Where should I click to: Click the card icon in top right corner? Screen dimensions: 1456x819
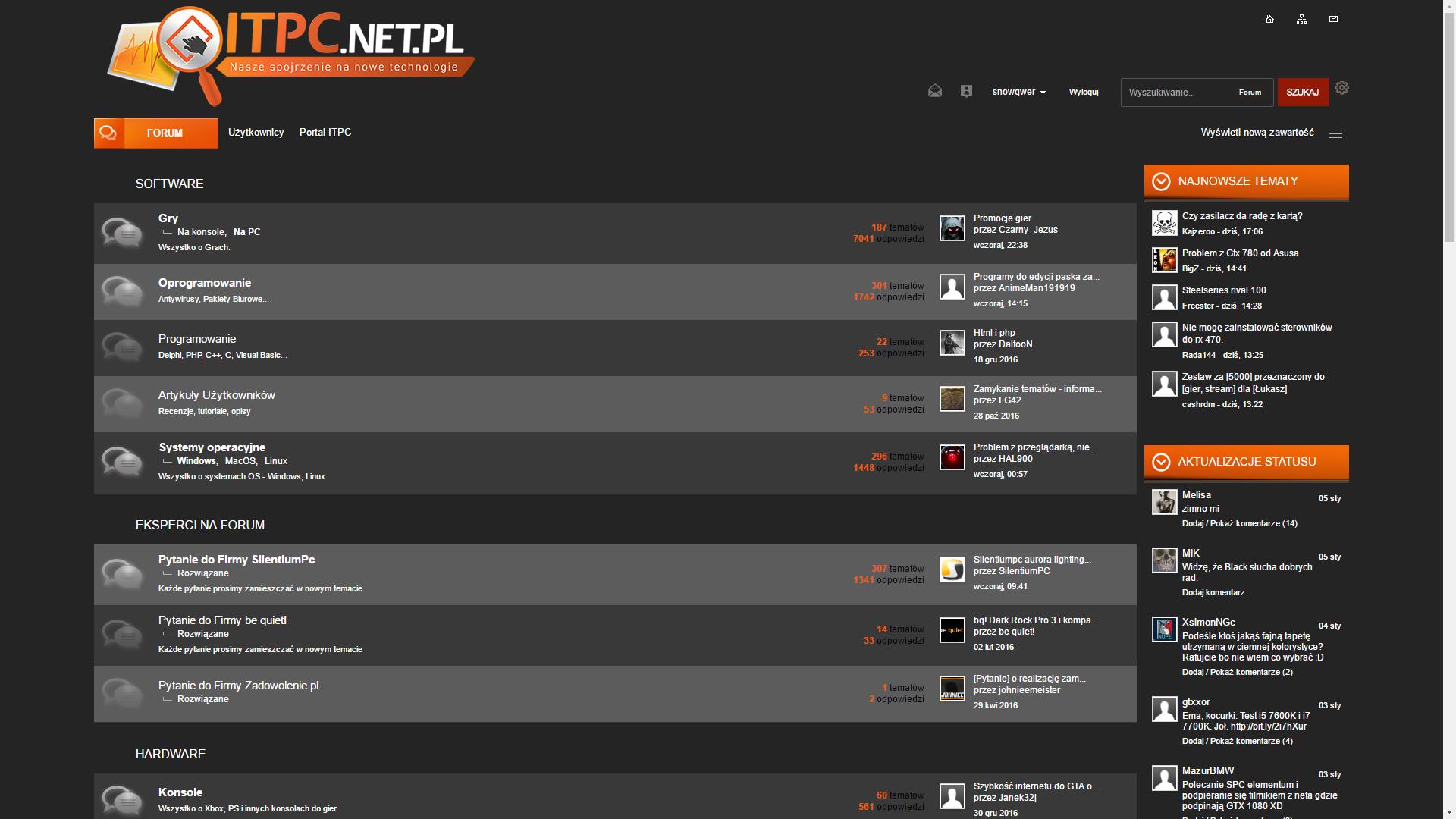pos(1333,19)
